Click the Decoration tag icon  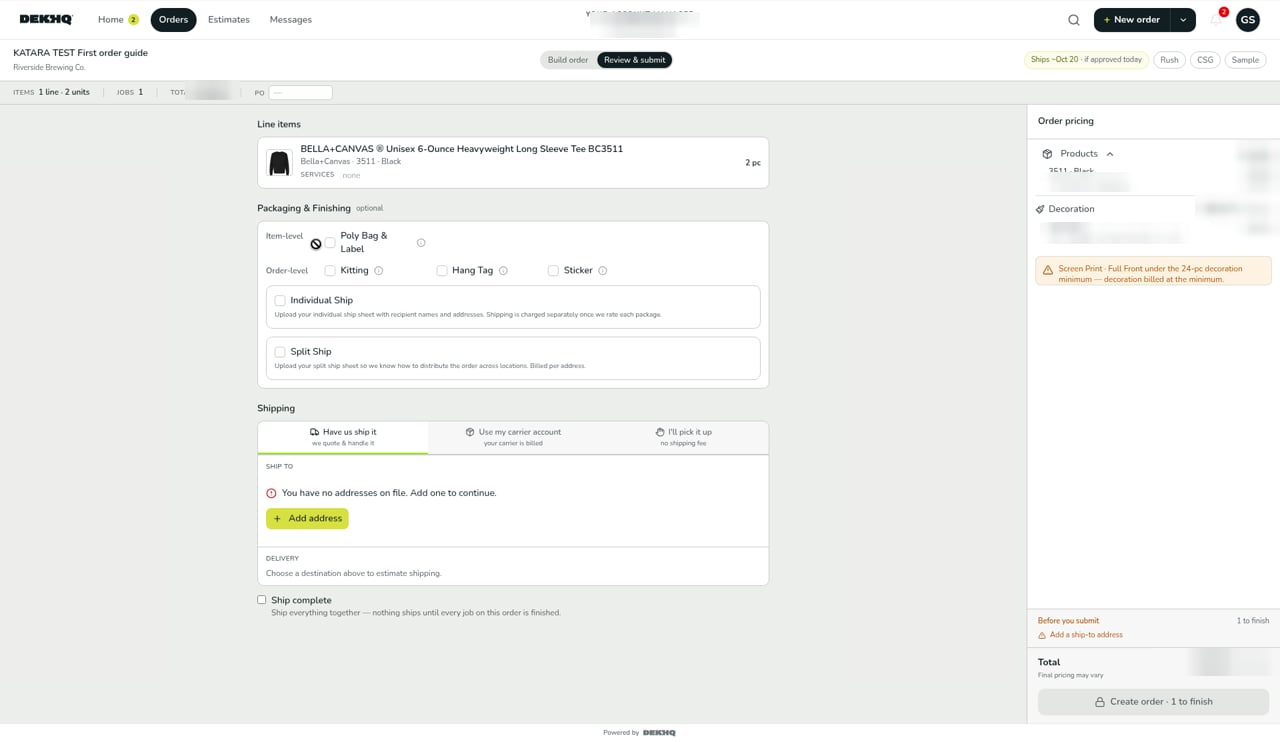pos(1040,209)
